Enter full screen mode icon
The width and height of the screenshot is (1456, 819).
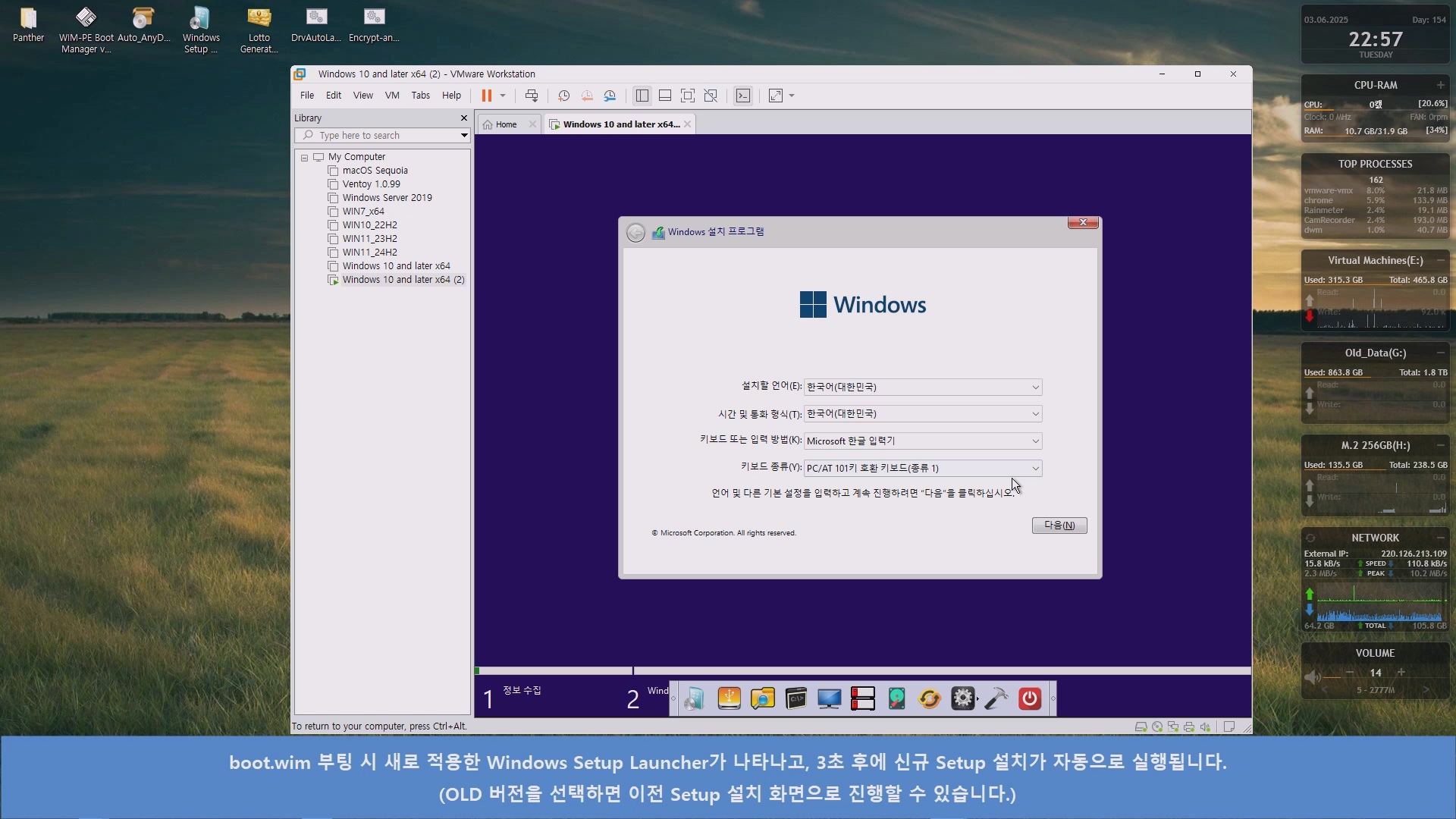point(687,96)
